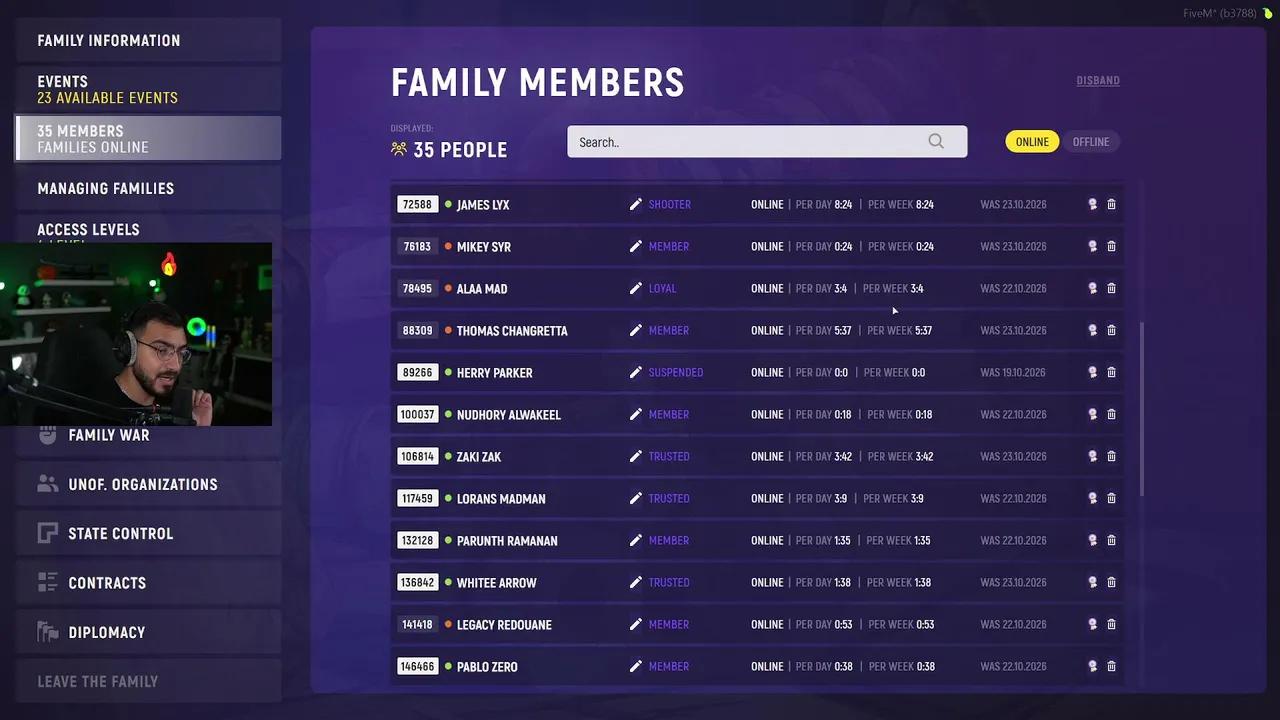
Task: Click the member list vertical scrollbar
Action: click(1142, 408)
